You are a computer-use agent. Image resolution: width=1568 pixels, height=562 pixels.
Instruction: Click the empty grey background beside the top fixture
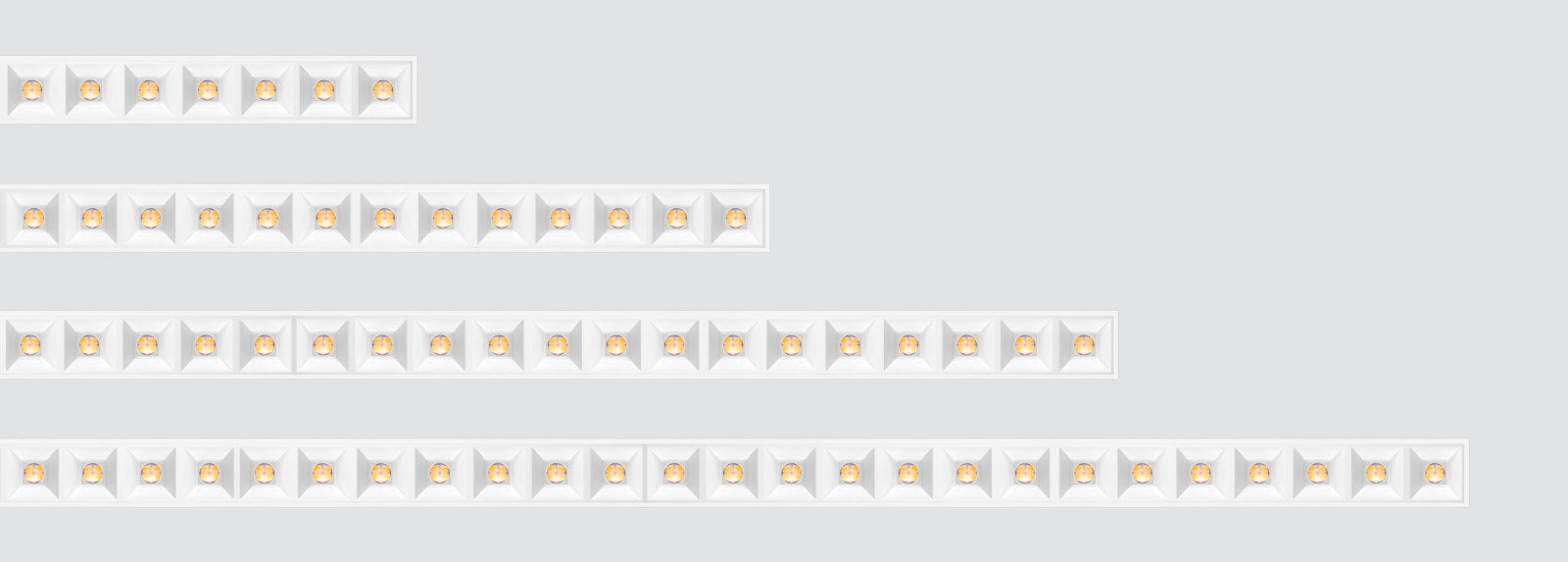[x=980, y=90]
